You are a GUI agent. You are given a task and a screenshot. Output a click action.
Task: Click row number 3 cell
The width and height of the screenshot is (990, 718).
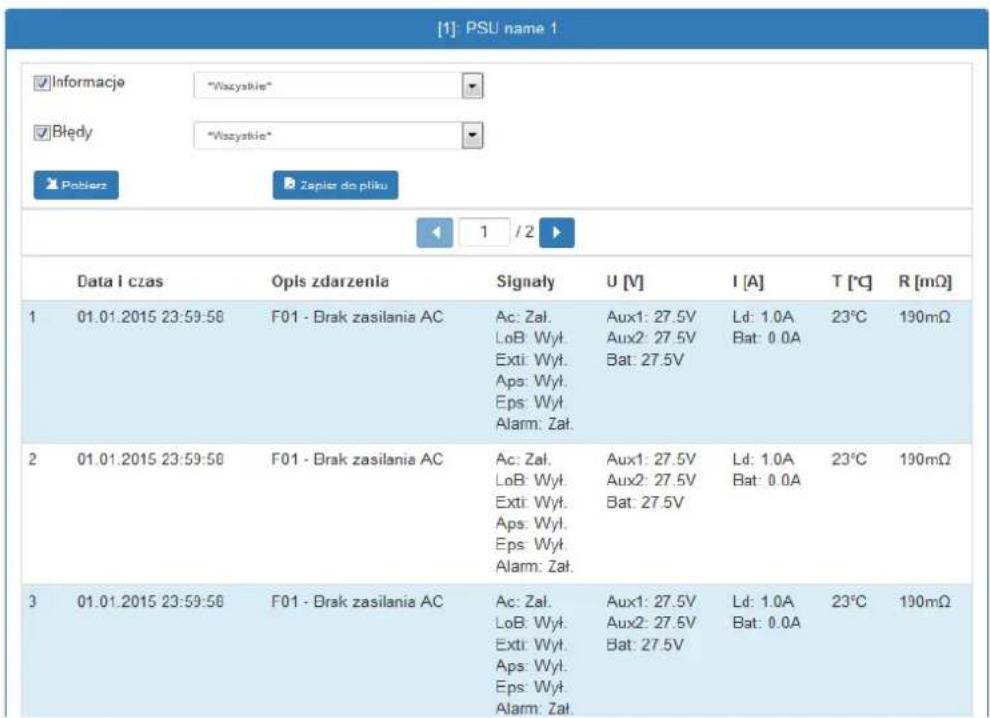coord(32,601)
